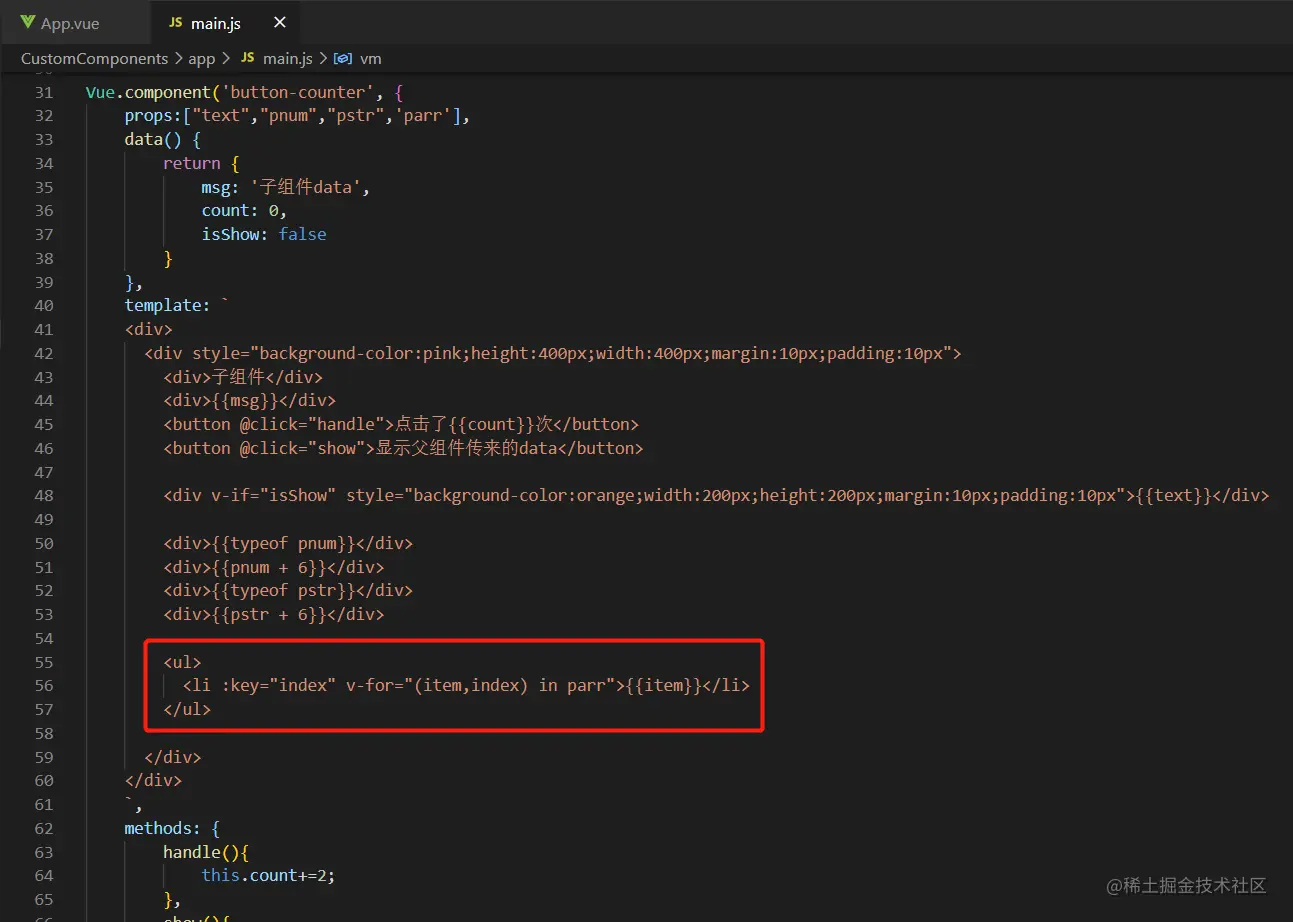
Task: Click line number 54 in gutter
Action: [43, 638]
